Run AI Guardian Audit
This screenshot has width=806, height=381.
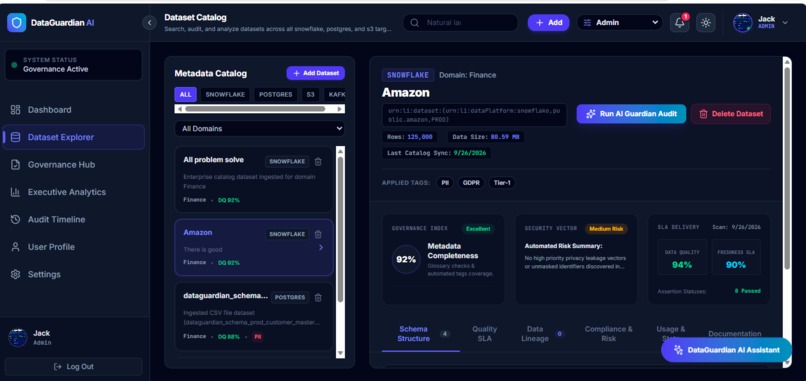(x=631, y=114)
